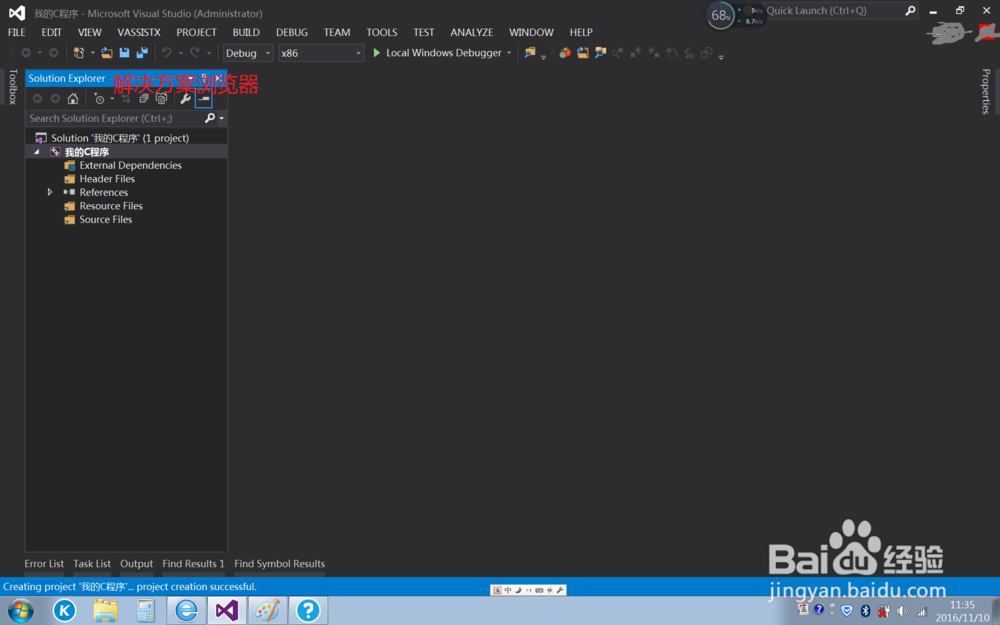
Task: Click the volume speaker tray icon
Action: (x=902, y=611)
